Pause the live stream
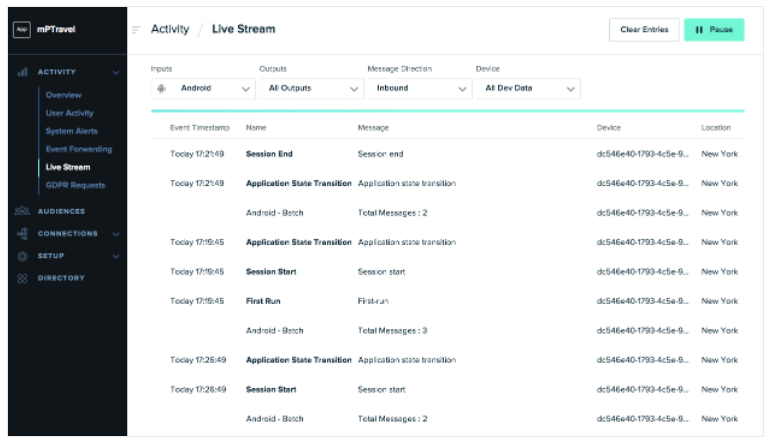This screenshot has height=444, width=774. click(714, 30)
